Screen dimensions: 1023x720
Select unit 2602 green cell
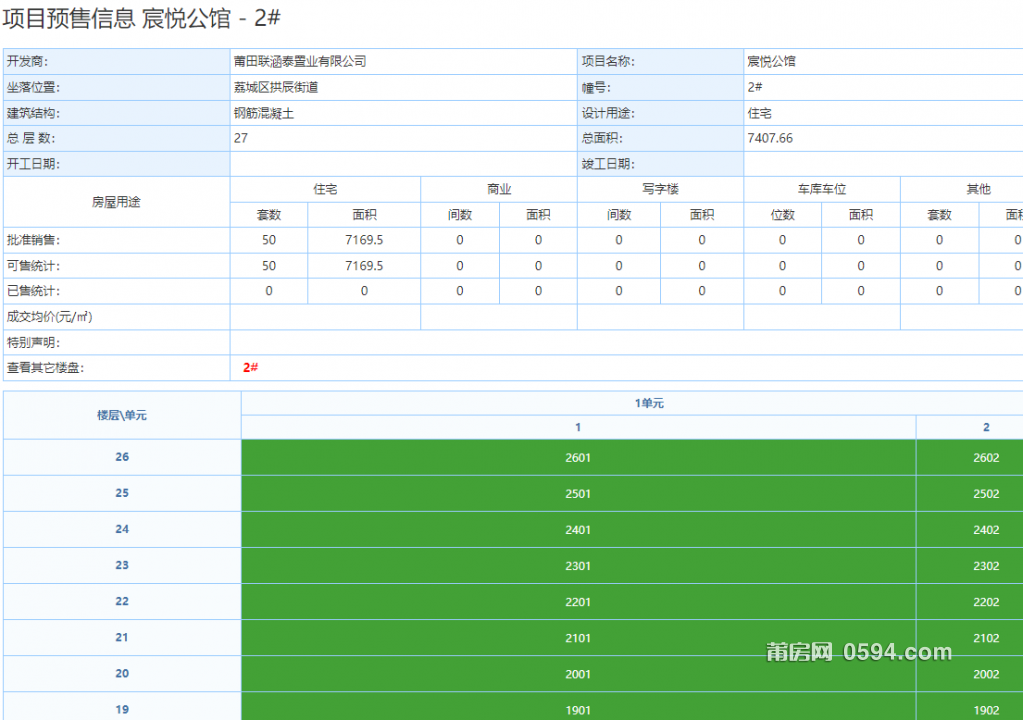click(x=970, y=458)
